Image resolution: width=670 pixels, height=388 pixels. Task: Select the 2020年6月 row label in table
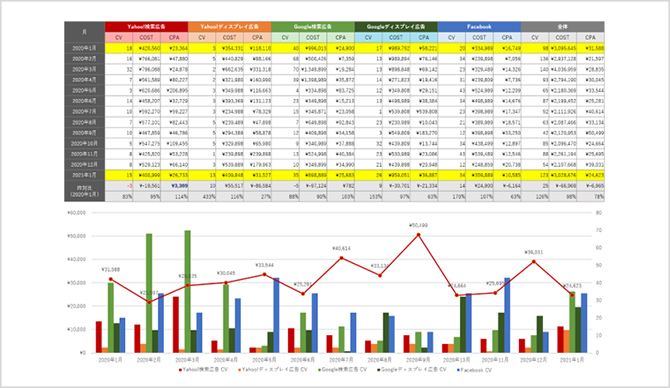point(85,101)
